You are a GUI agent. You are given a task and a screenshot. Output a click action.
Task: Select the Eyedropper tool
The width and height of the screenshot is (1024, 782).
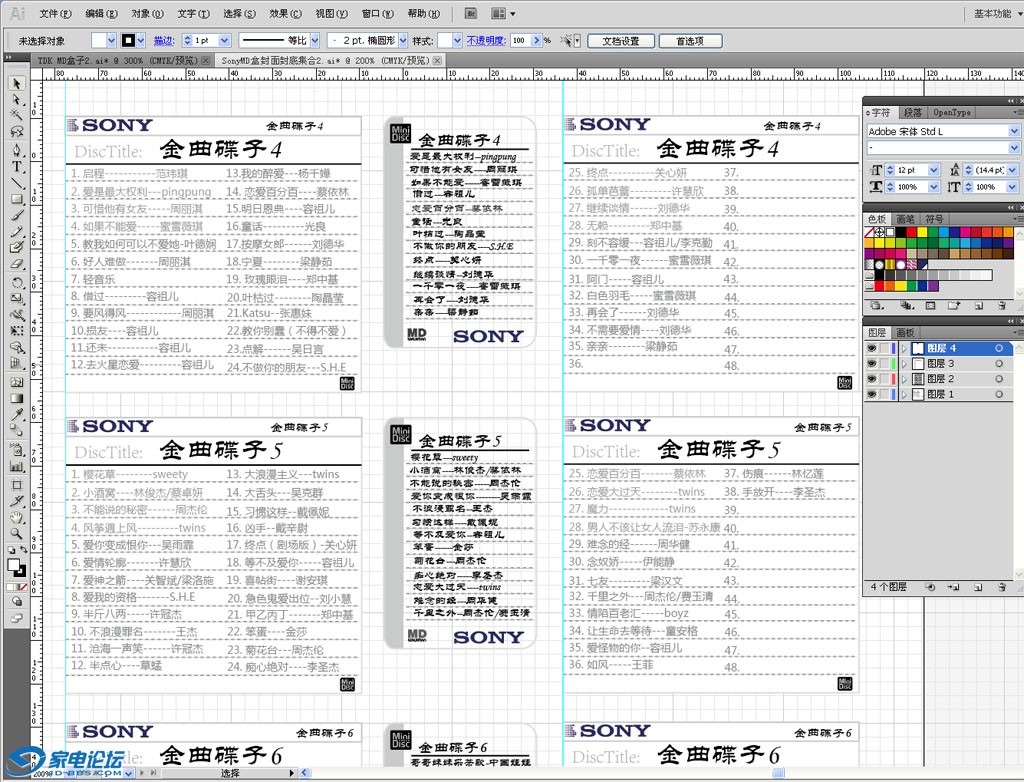click(17, 415)
